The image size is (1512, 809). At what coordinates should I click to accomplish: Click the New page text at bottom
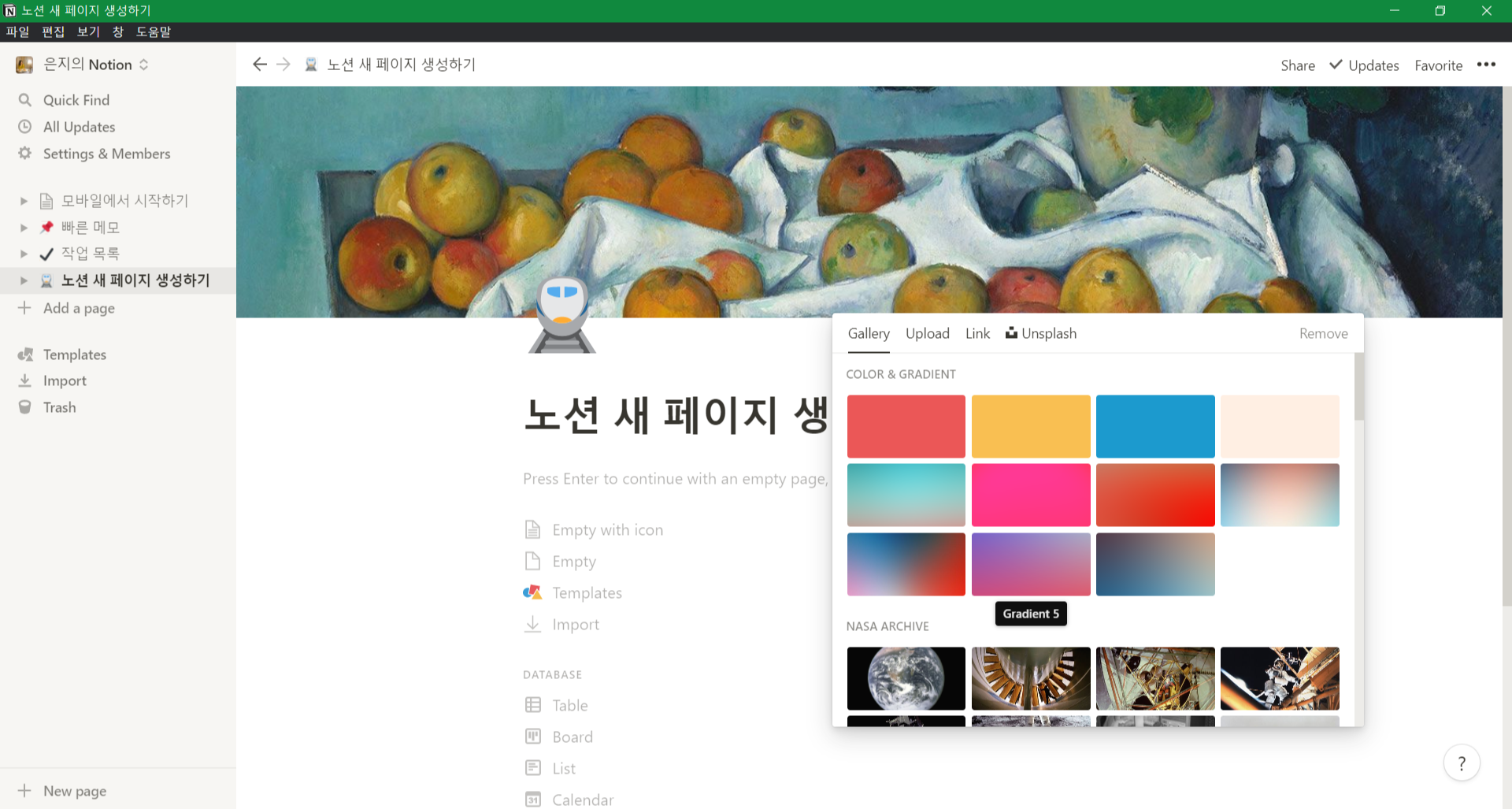75,791
